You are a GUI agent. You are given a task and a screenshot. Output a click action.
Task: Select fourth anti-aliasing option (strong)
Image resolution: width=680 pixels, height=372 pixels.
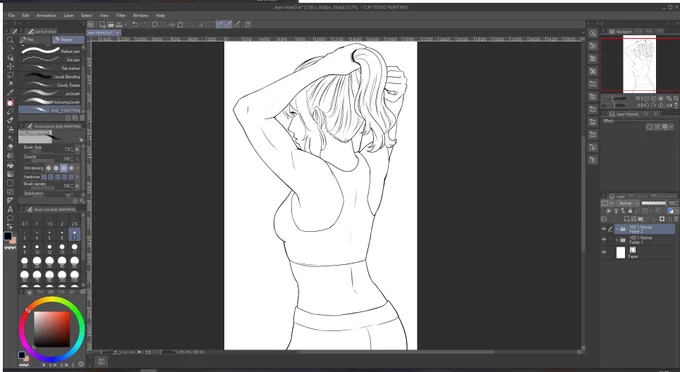(x=71, y=168)
